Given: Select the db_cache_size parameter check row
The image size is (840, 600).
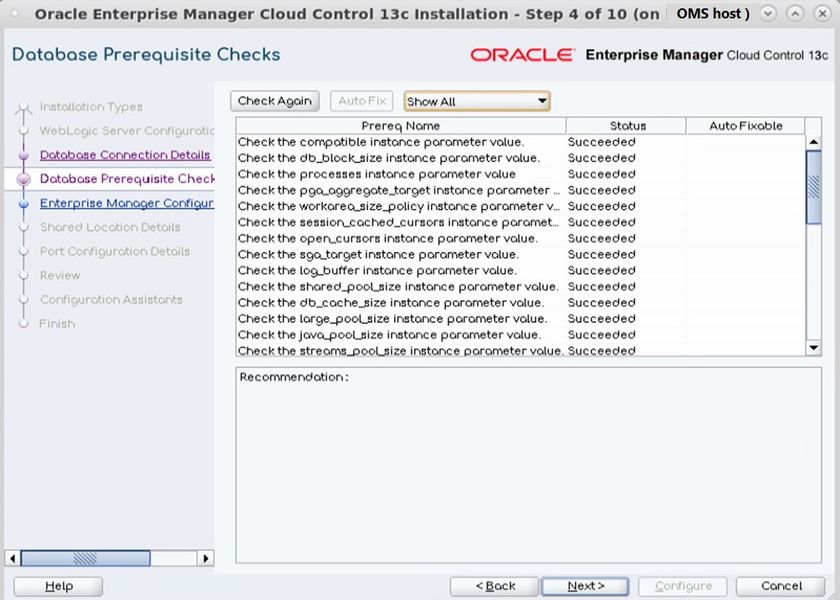Looking at the screenshot, I should click(520, 303).
